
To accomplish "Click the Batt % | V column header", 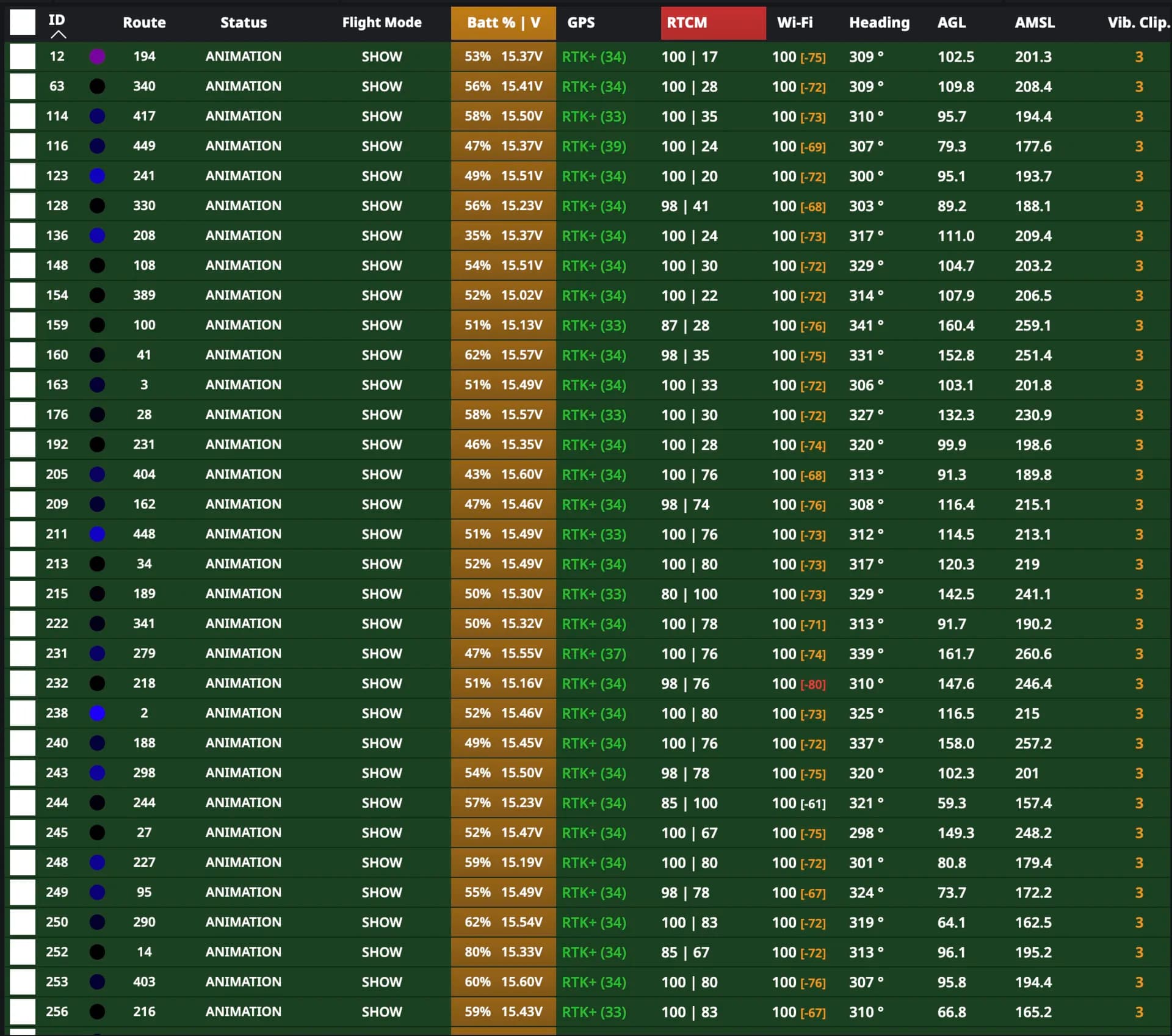I will (x=504, y=23).
